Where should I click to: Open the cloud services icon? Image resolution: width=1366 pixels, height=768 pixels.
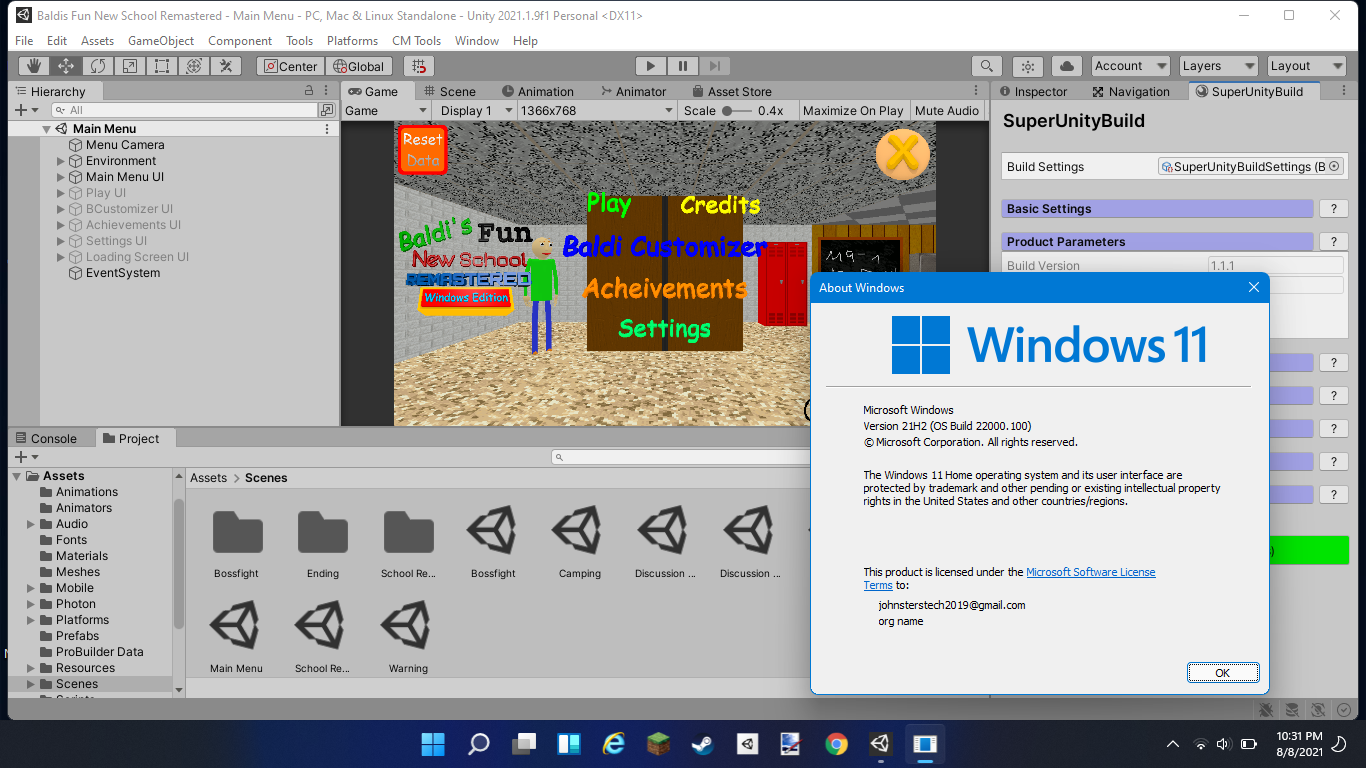click(x=1067, y=66)
